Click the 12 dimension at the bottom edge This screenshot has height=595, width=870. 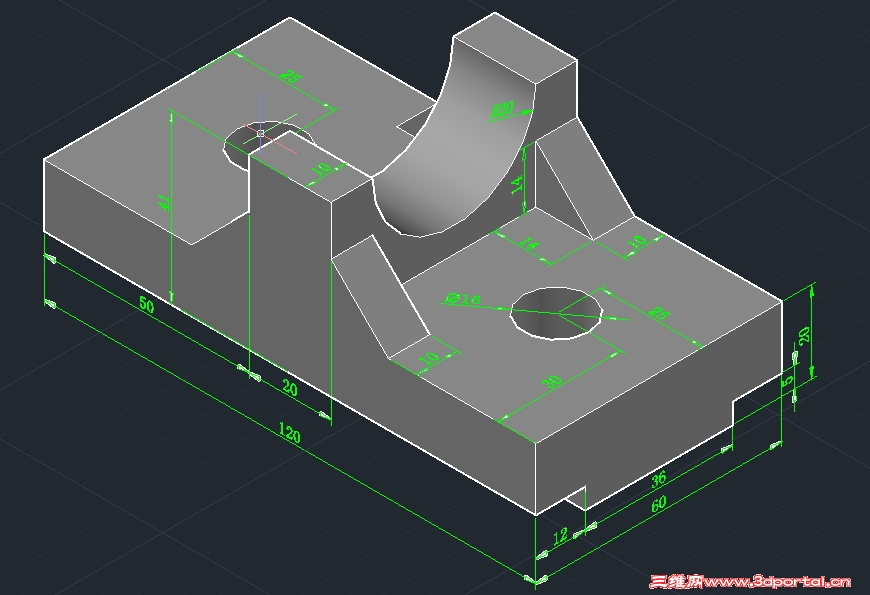560,534
